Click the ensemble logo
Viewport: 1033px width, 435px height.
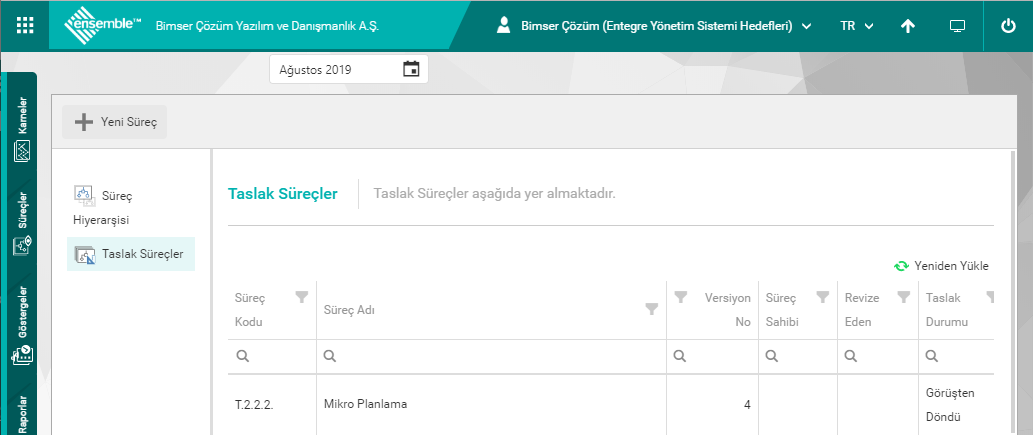point(103,25)
